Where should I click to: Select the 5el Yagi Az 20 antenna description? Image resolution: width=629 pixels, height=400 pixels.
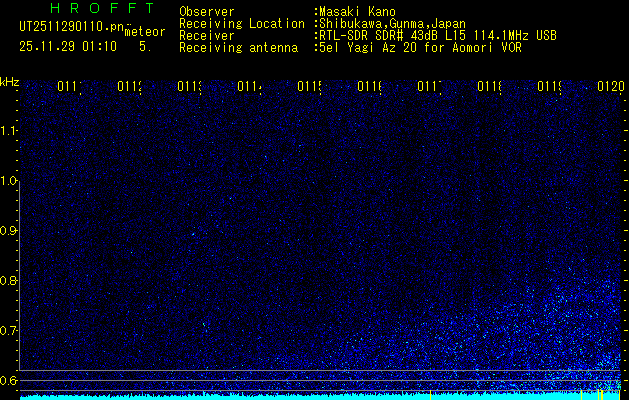click(x=420, y=48)
